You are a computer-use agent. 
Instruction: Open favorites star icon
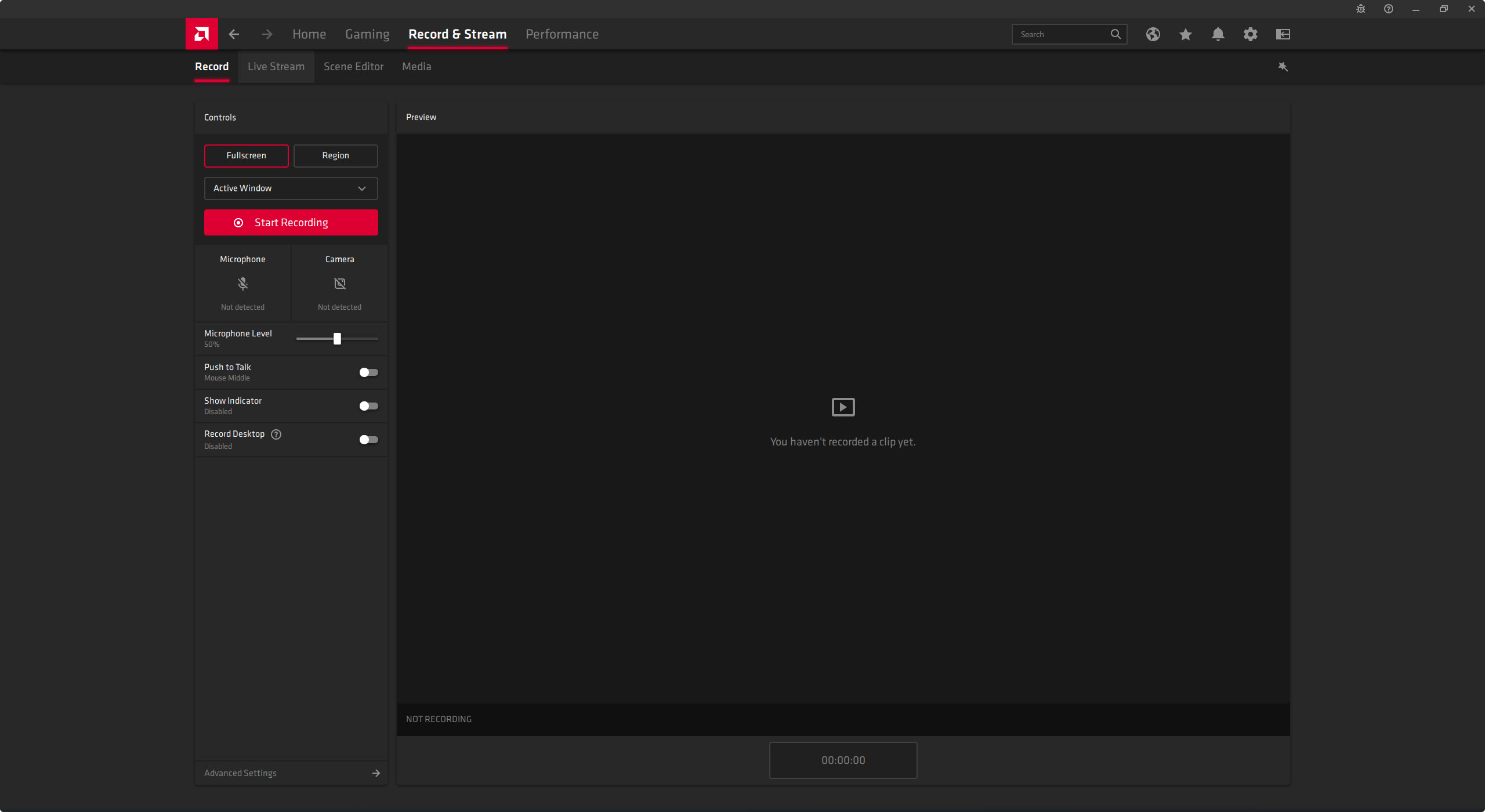coord(1186,34)
